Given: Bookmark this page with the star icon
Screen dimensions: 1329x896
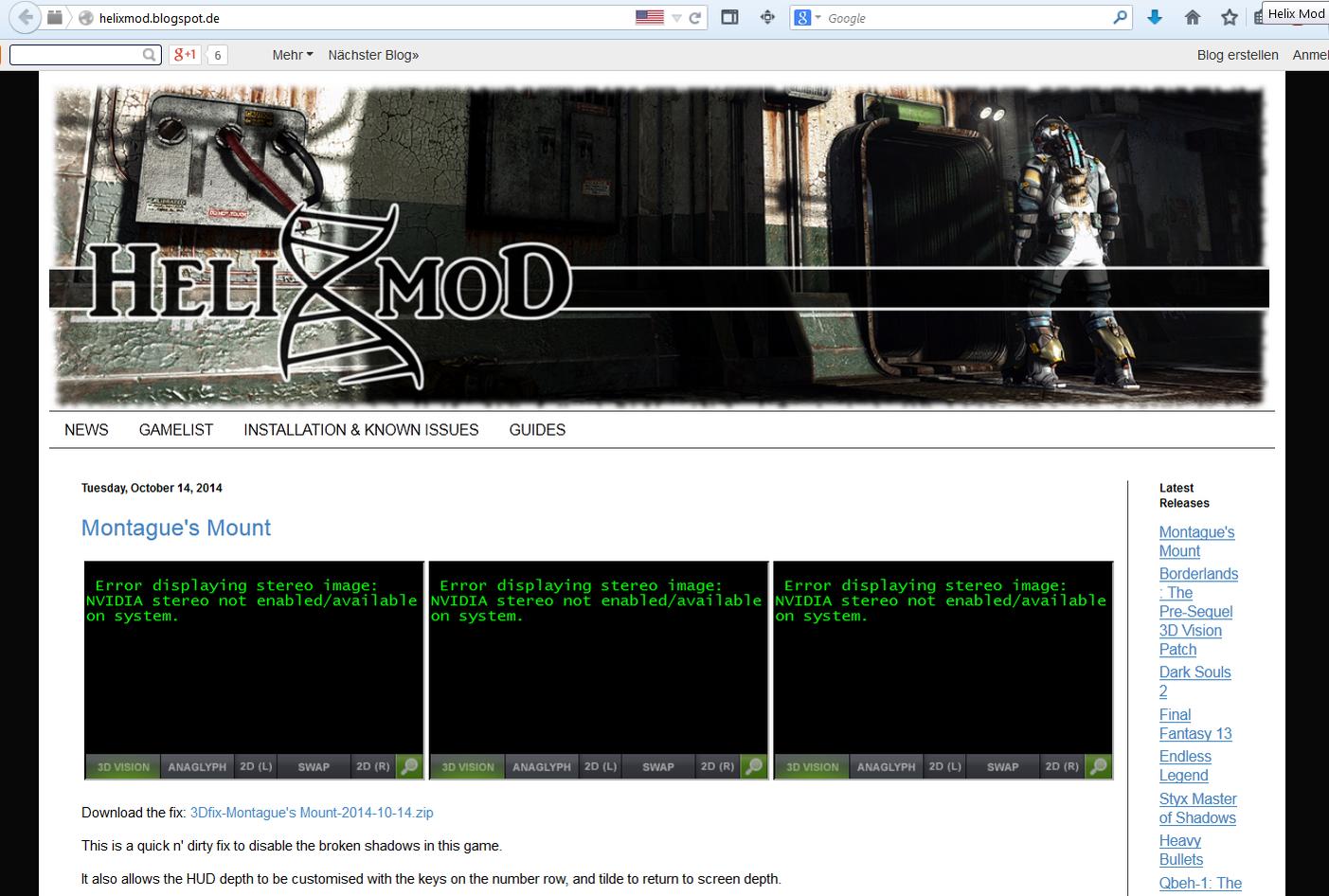Looking at the screenshot, I should (x=1230, y=17).
